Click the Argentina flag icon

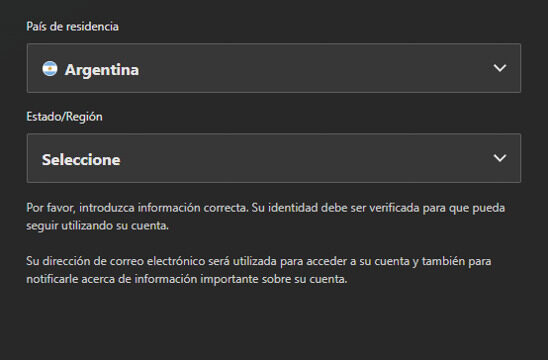click(50, 69)
